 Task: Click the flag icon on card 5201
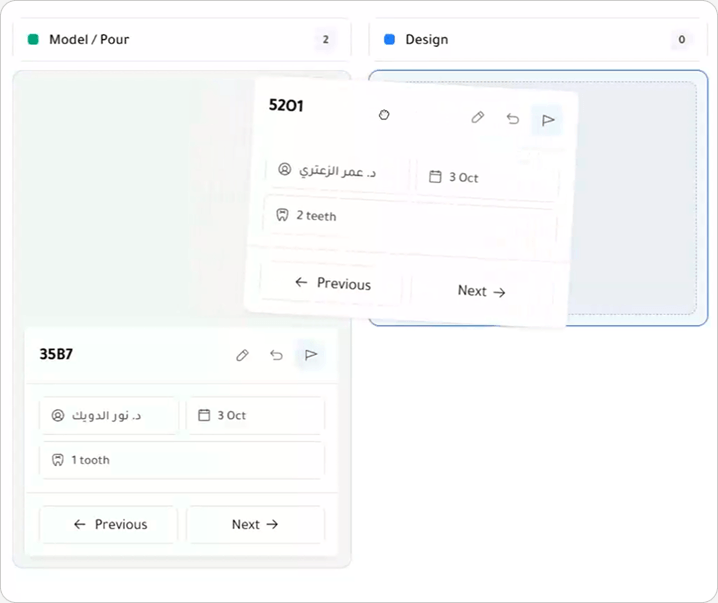tap(548, 120)
